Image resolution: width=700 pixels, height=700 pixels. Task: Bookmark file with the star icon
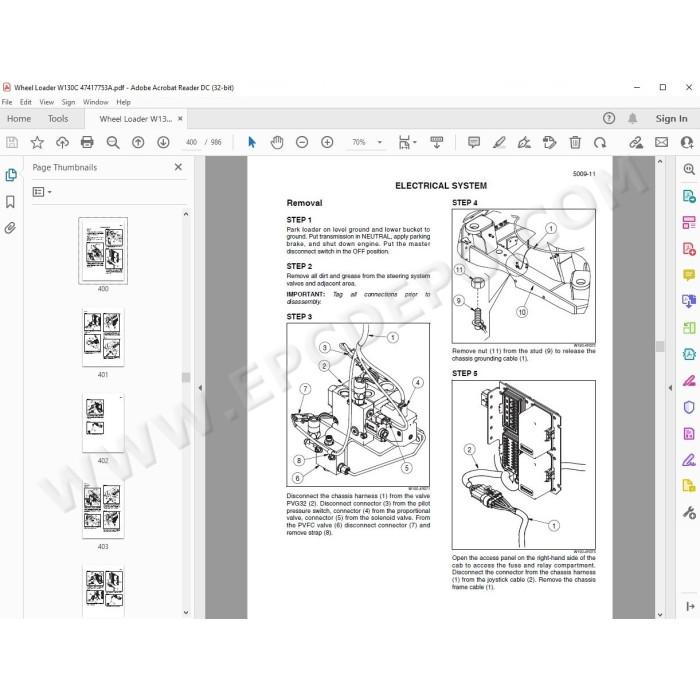click(x=37, y=142)
